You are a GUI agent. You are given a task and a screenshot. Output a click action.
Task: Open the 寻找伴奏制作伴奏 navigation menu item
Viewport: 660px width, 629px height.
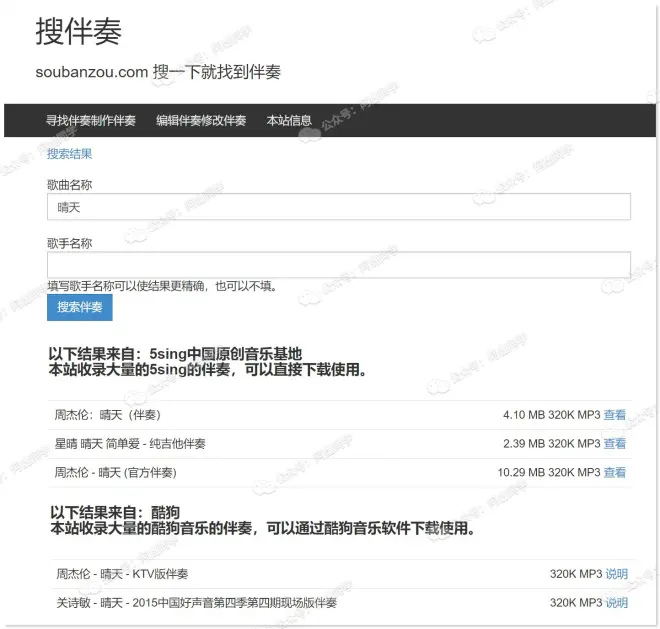(90, 120)
